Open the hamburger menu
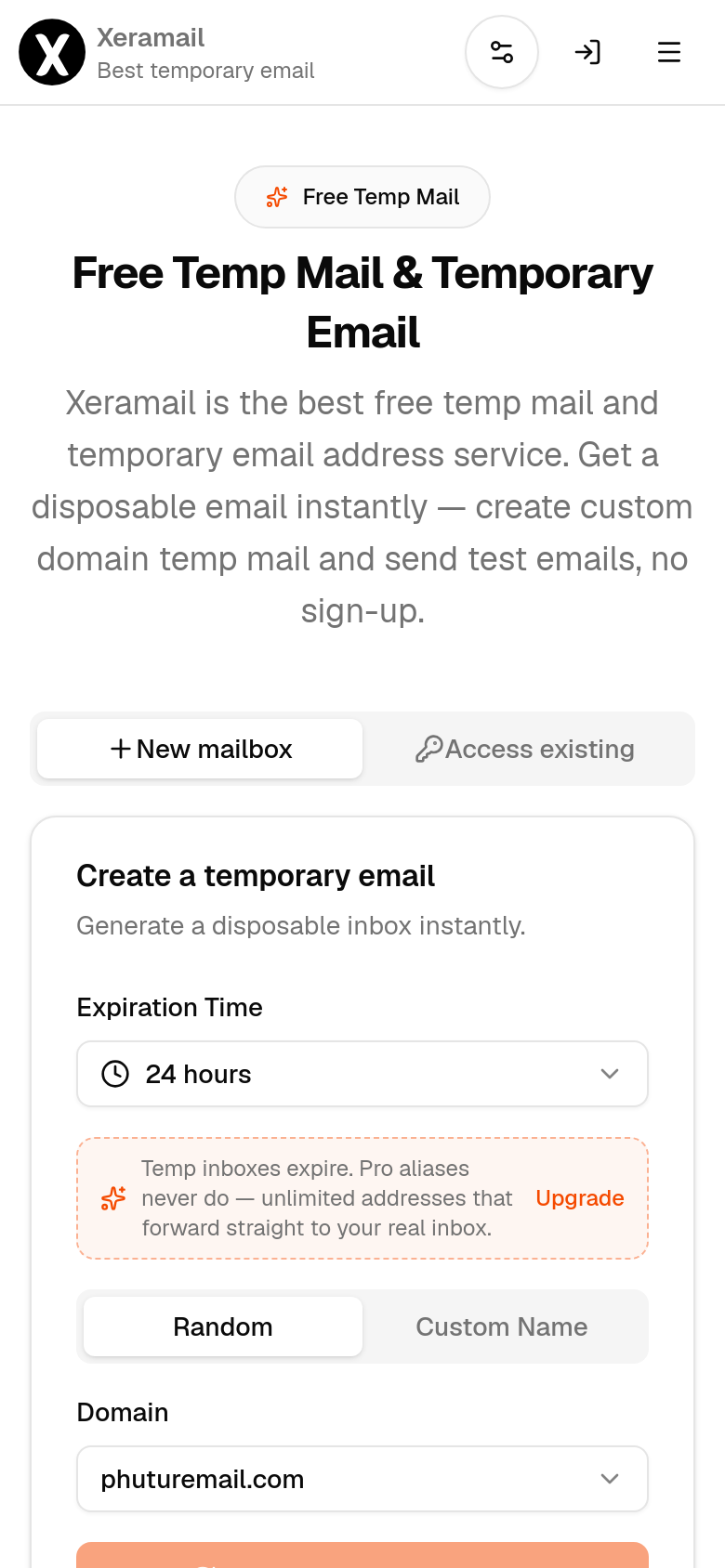The width and height of the screenshot is (725, 1568). [x=669, y=52]
